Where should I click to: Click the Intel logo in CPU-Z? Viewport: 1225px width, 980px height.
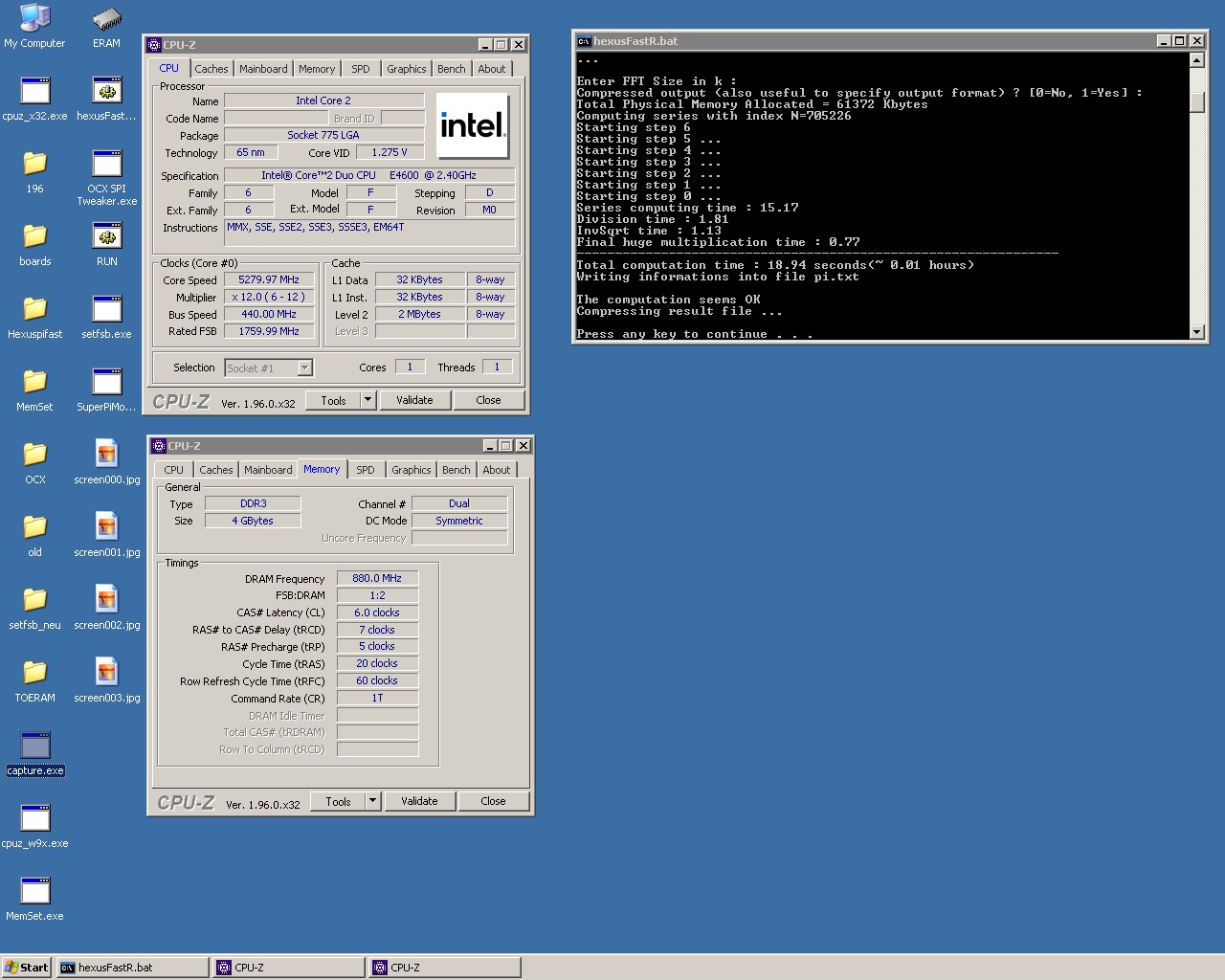click(x=472, y=126)
